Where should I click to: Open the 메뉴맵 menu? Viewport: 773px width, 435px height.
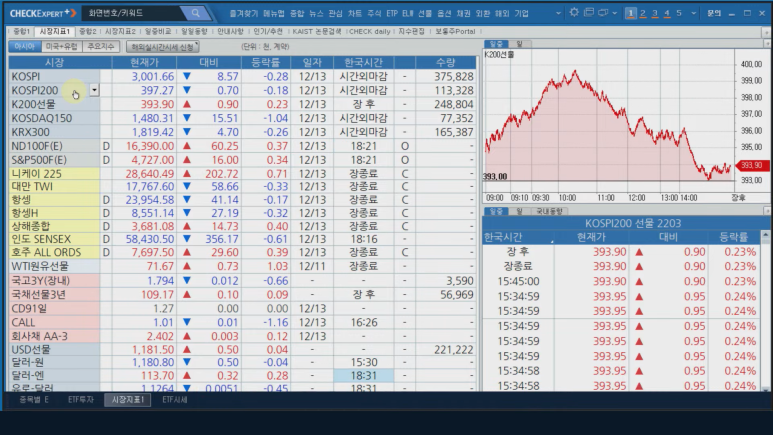point(274,13)
